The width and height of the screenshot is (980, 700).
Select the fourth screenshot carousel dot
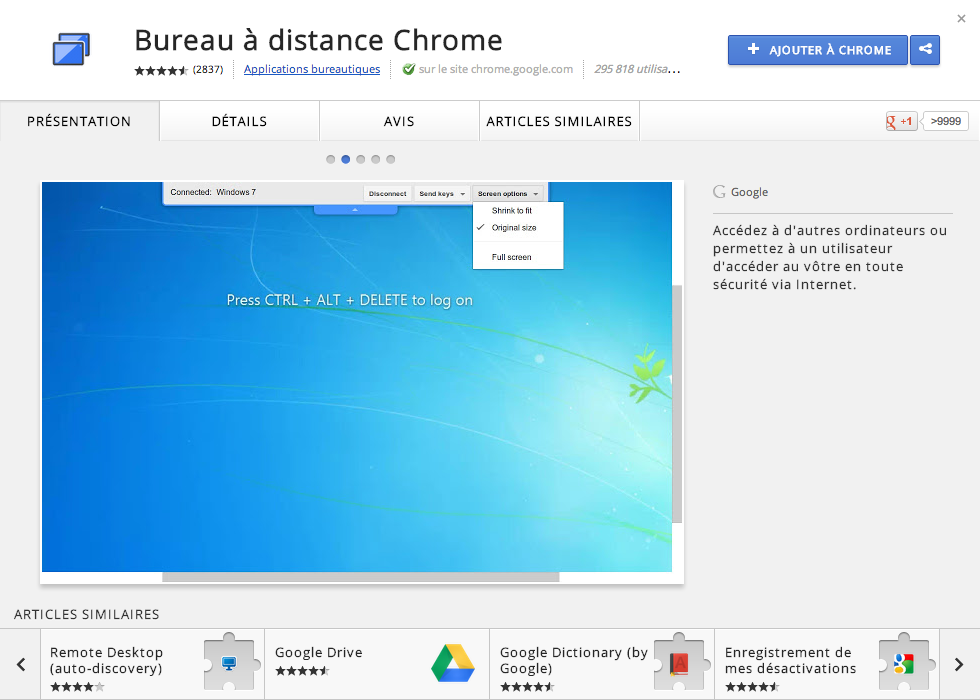click(376, 159)
